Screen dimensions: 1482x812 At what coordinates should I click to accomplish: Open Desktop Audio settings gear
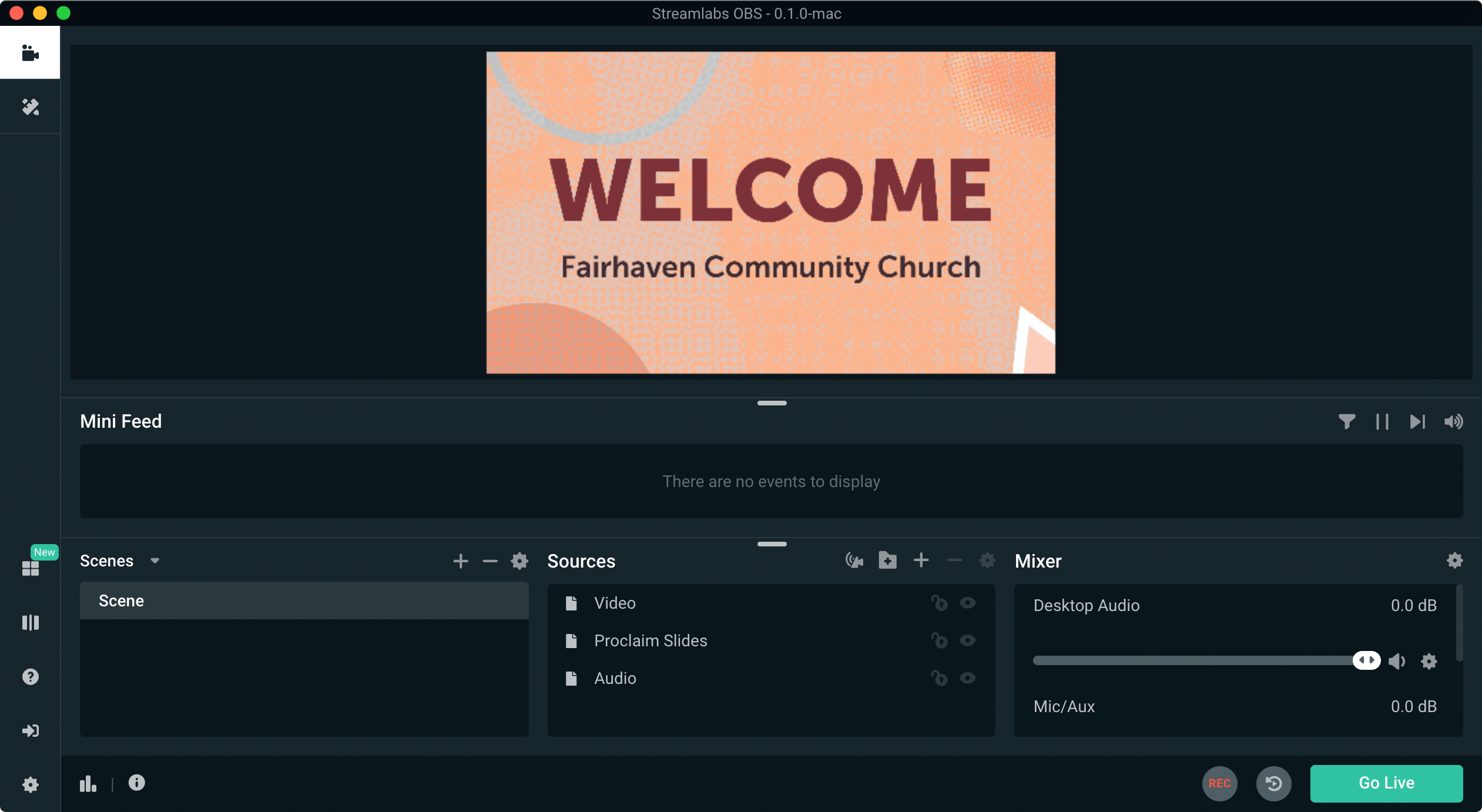[1429, 661]
